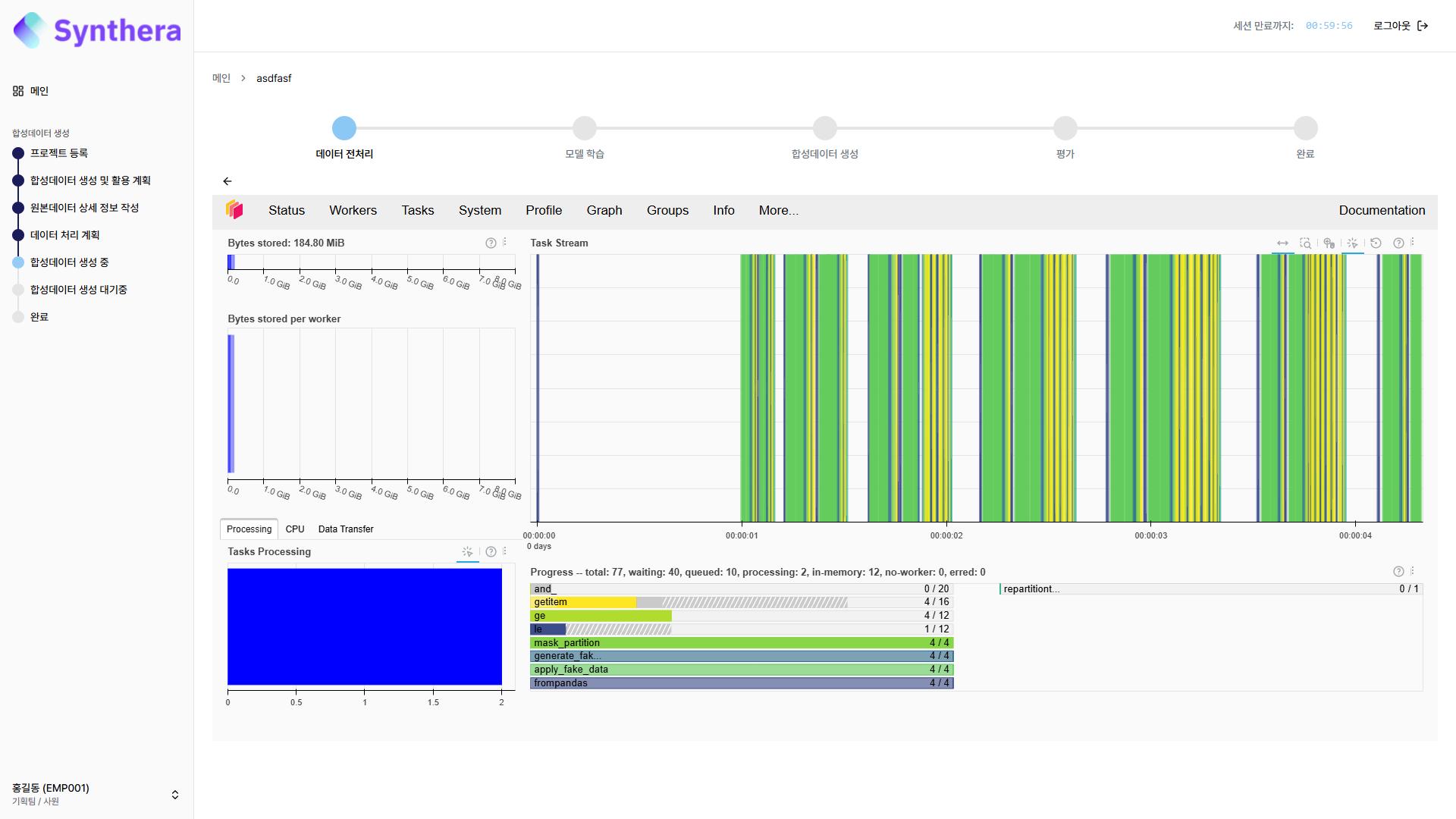This screenshot has height=819, width=1456.
Task: Open Tasks Processing panel's vertical dots menu
Action: [x=505, y=551]
